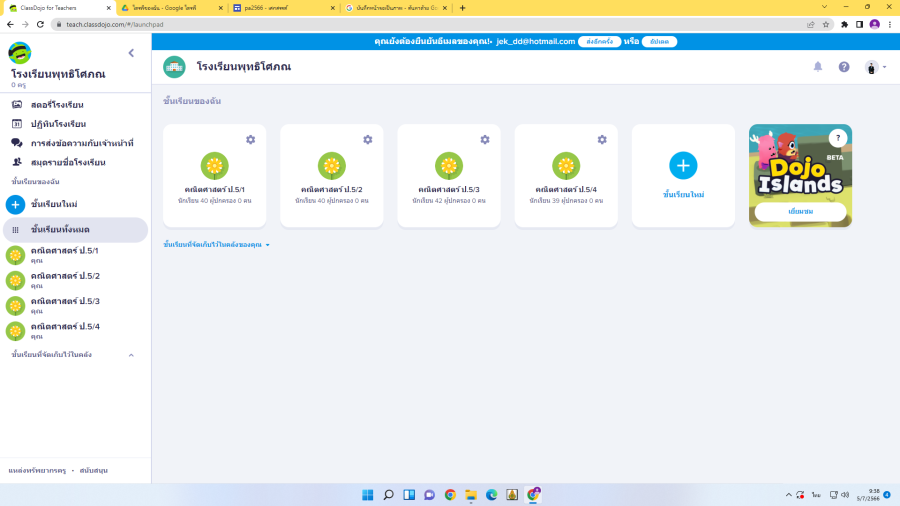Collapse ชั้นเรียนที่จัดเก็บไว้ในคลัง sidebar section
The image size is (900, 506).
coord(131,355)
